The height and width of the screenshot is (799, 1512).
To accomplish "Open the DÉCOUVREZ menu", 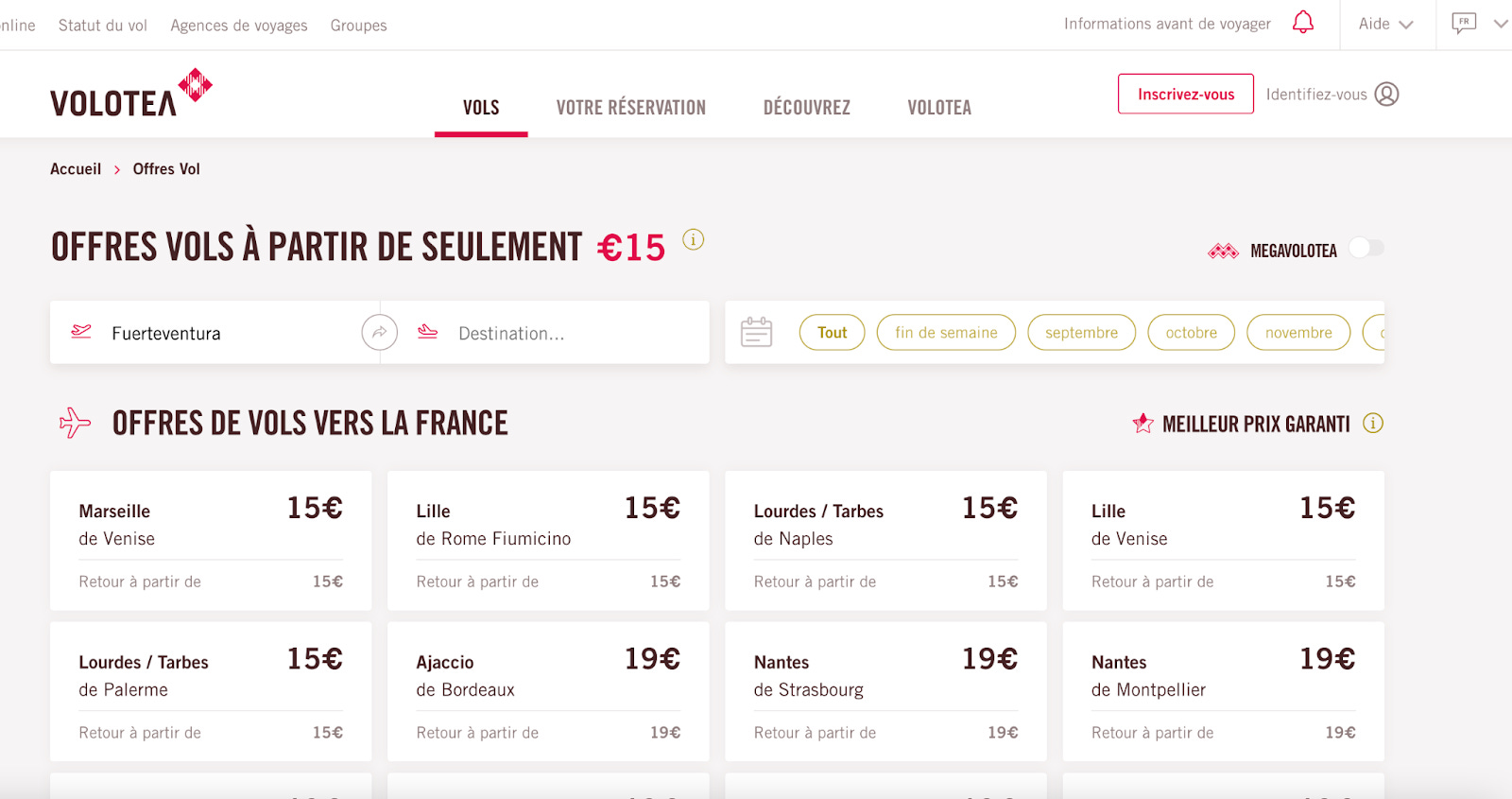I will tap(806, 107).
